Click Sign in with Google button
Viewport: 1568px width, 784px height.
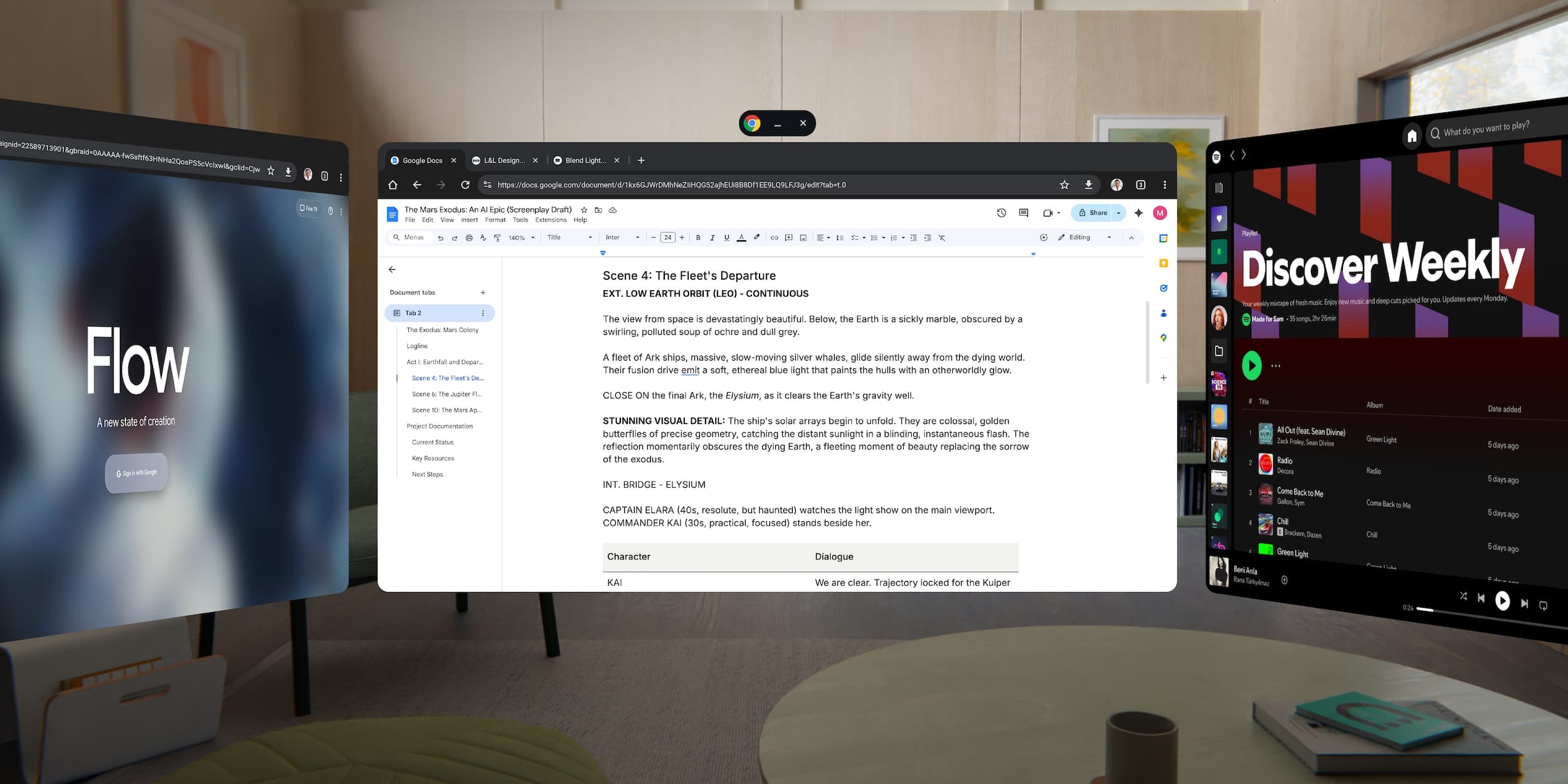click(x=137, y=473)
